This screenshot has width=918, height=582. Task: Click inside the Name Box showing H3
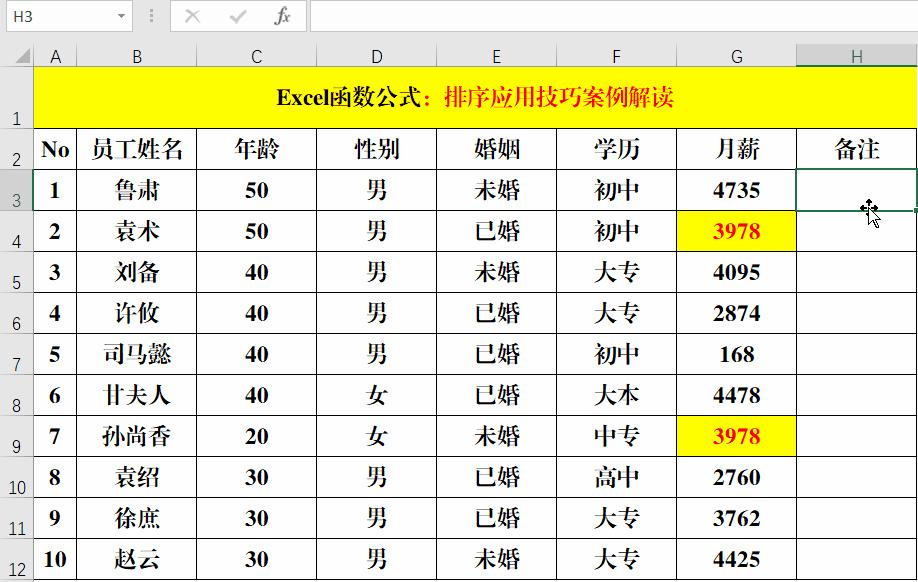click(x=60, y=16)
